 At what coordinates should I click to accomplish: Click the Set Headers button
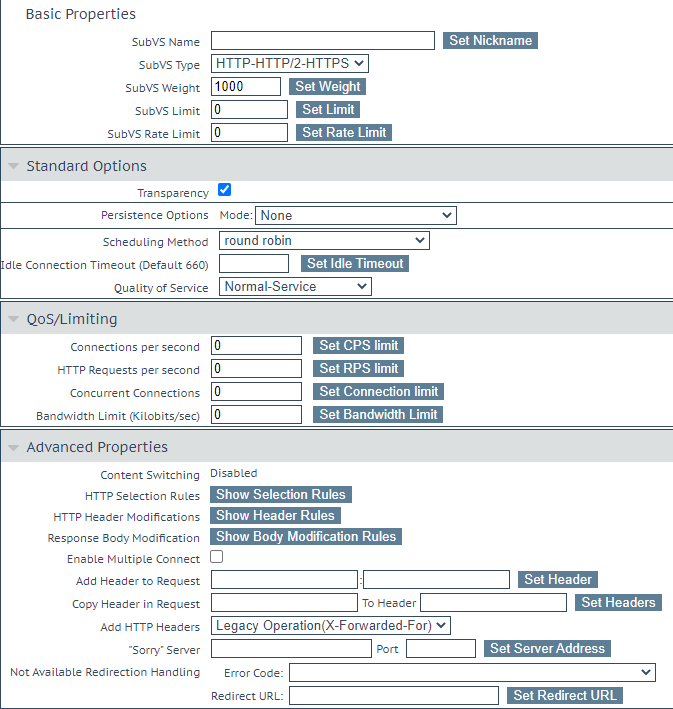pos(618,603)
